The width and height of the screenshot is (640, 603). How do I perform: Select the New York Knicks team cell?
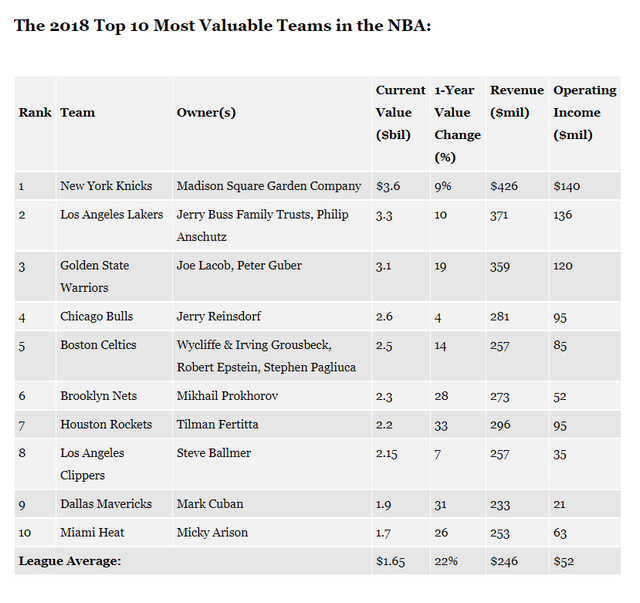(x=106, y=186)
